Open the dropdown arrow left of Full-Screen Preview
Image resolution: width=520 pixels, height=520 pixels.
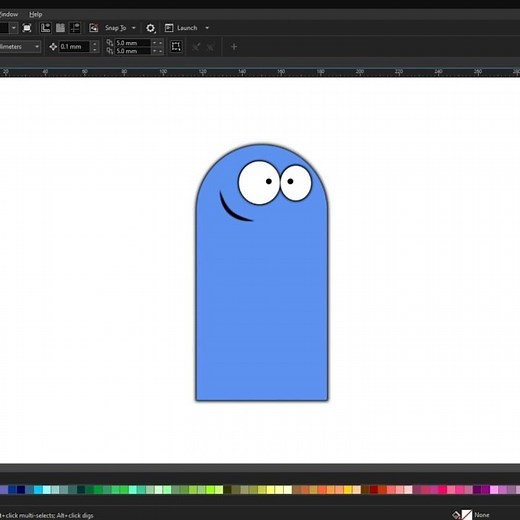pyautogui.click(x=14, y=28)
